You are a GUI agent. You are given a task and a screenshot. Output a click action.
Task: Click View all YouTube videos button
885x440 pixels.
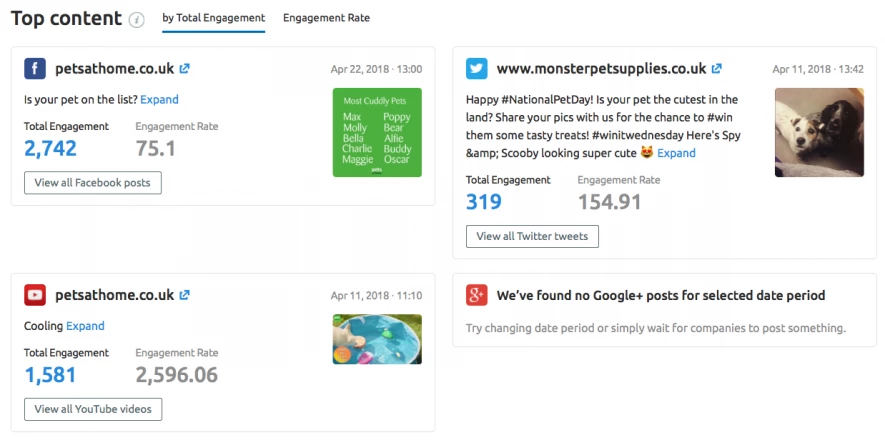[x=93, y=409]
